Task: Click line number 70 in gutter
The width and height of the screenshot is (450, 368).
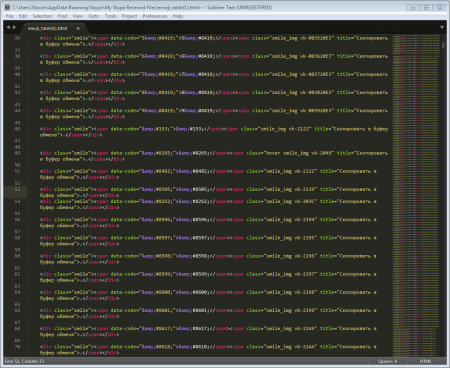Action: coord(17,346)
